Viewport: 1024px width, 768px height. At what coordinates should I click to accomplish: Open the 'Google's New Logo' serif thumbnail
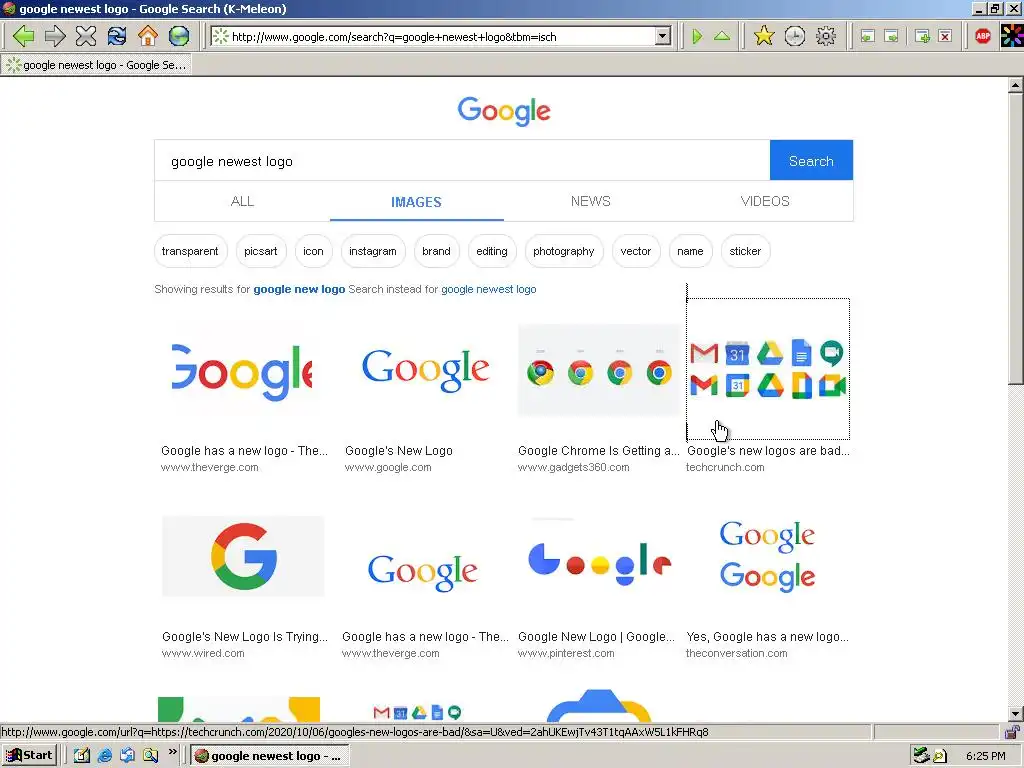pos(425,370)
